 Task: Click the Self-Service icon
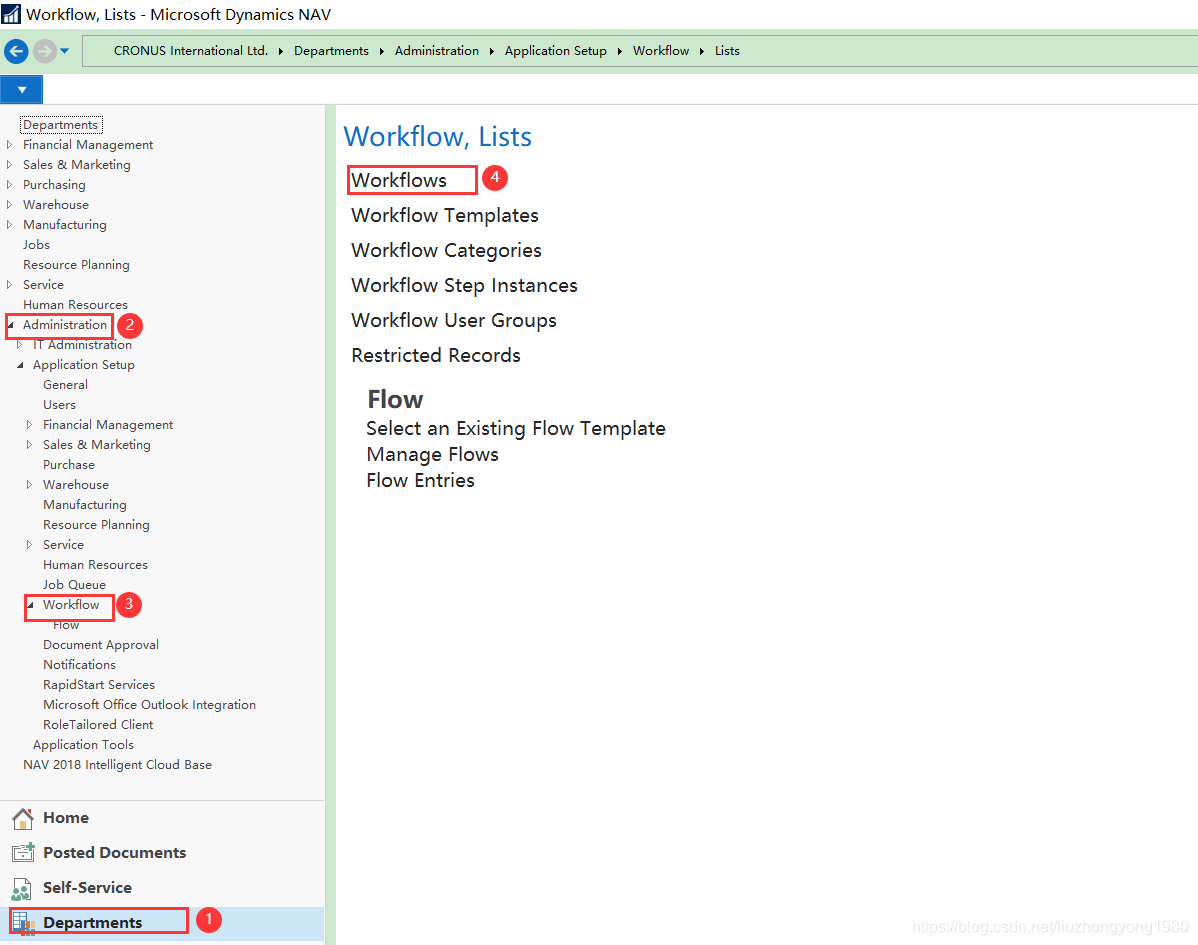pyautogui.click(x=21, y=888)
